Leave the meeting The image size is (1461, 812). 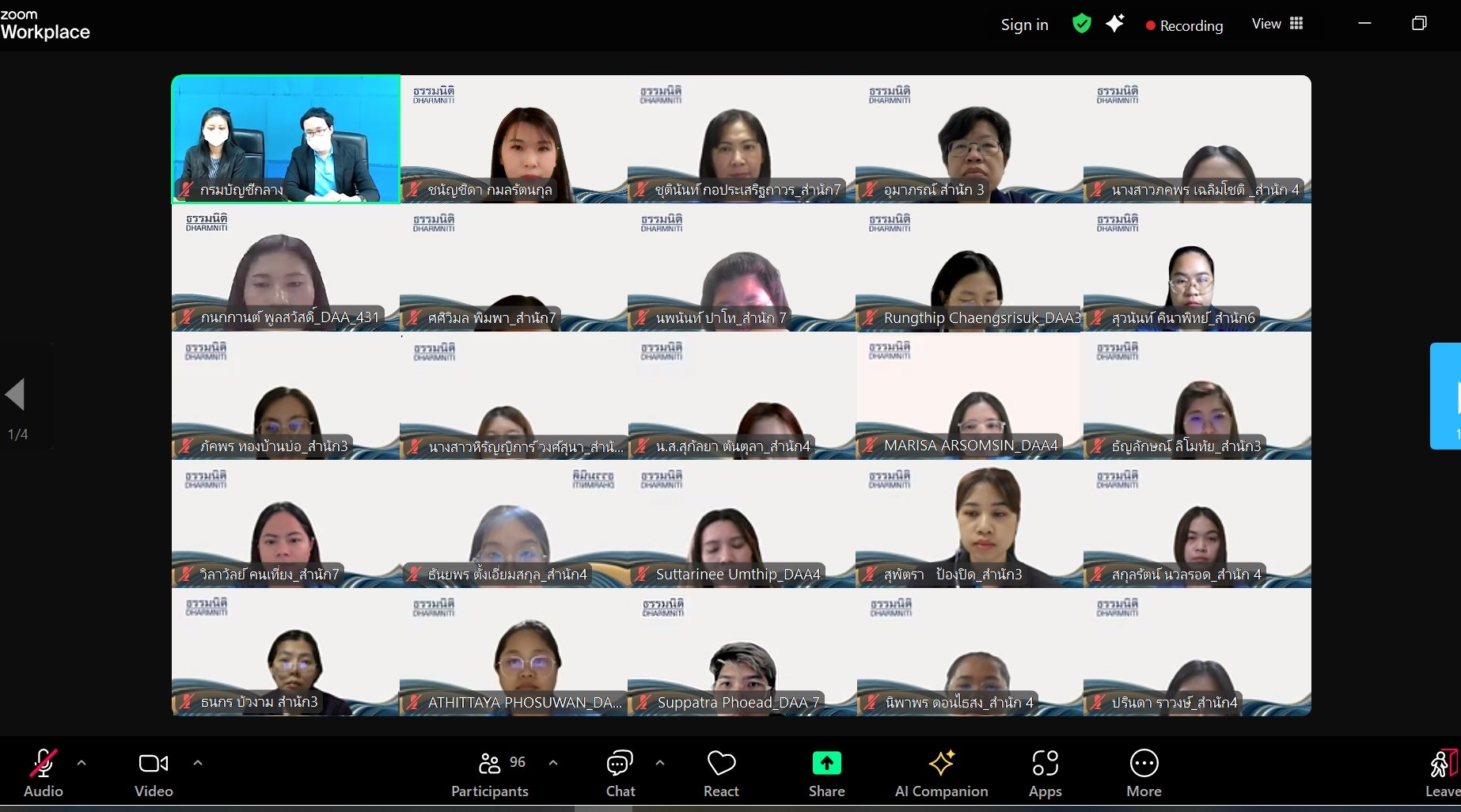coord(1443,773)
